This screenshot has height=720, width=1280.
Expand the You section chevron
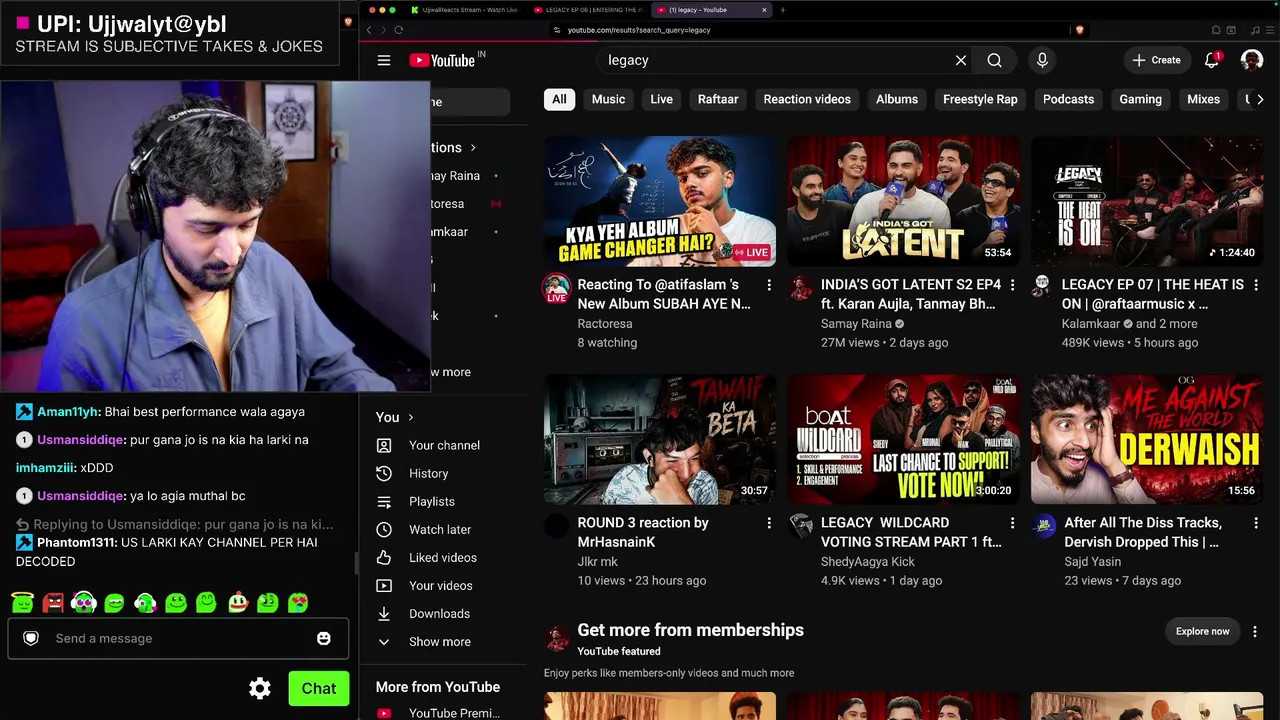point(410,417)
